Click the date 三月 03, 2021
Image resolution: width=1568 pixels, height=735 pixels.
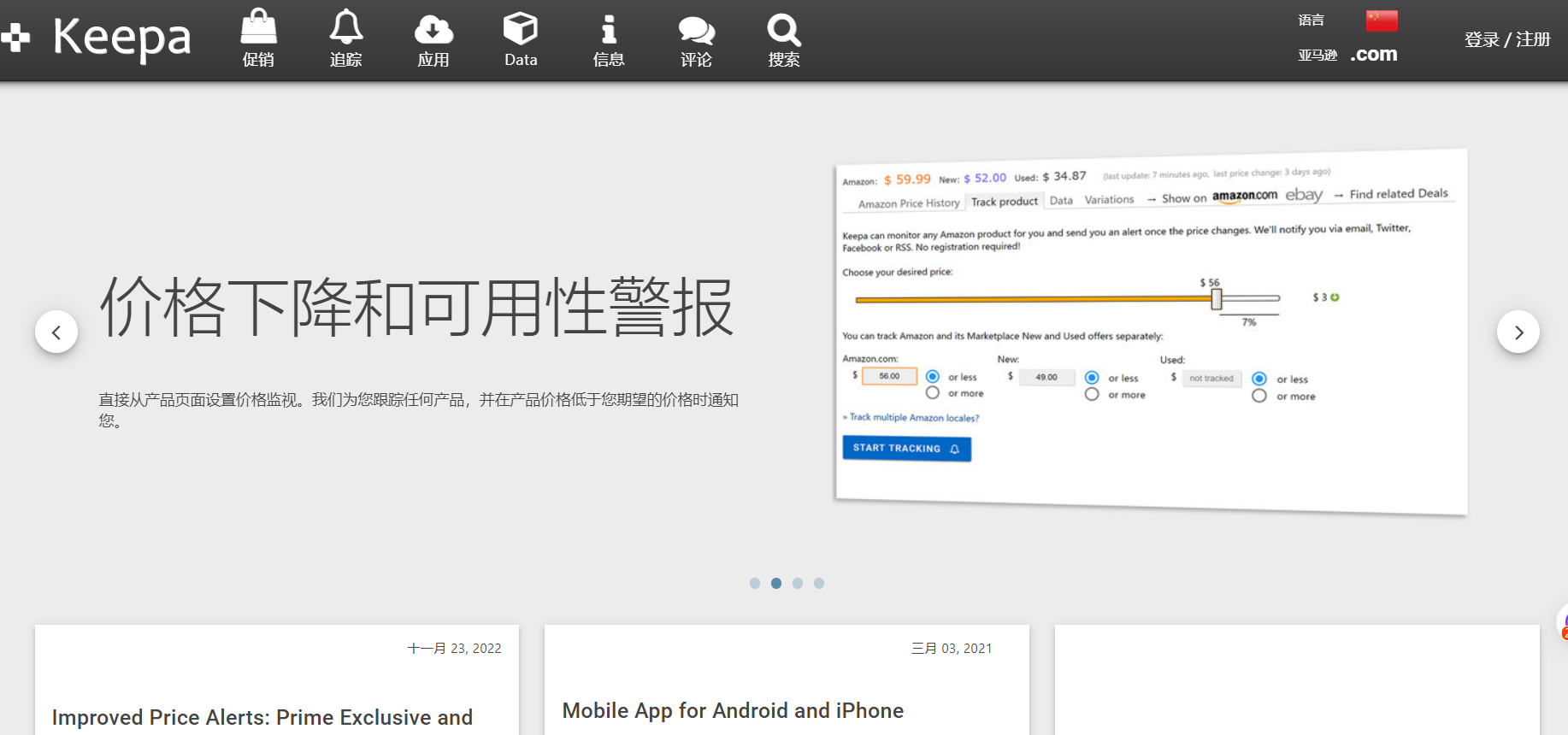tap(952, 649)
